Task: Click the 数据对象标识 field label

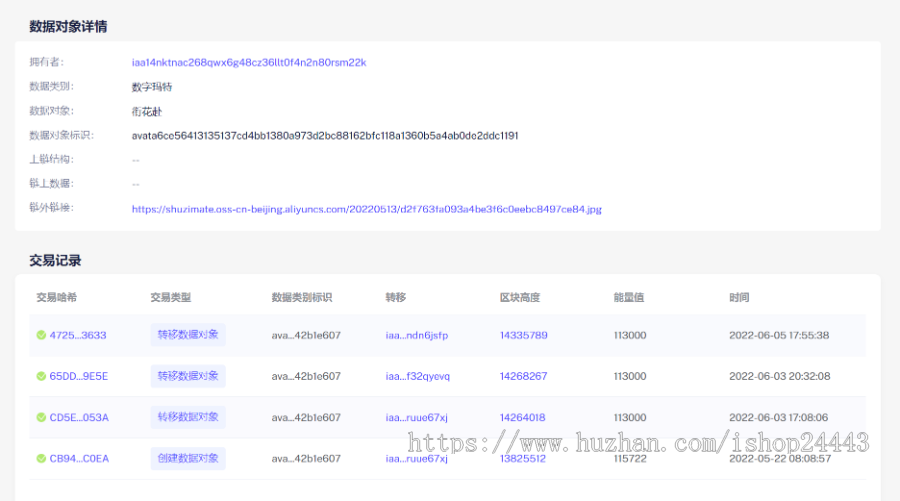Action: (x=61, y=135)
